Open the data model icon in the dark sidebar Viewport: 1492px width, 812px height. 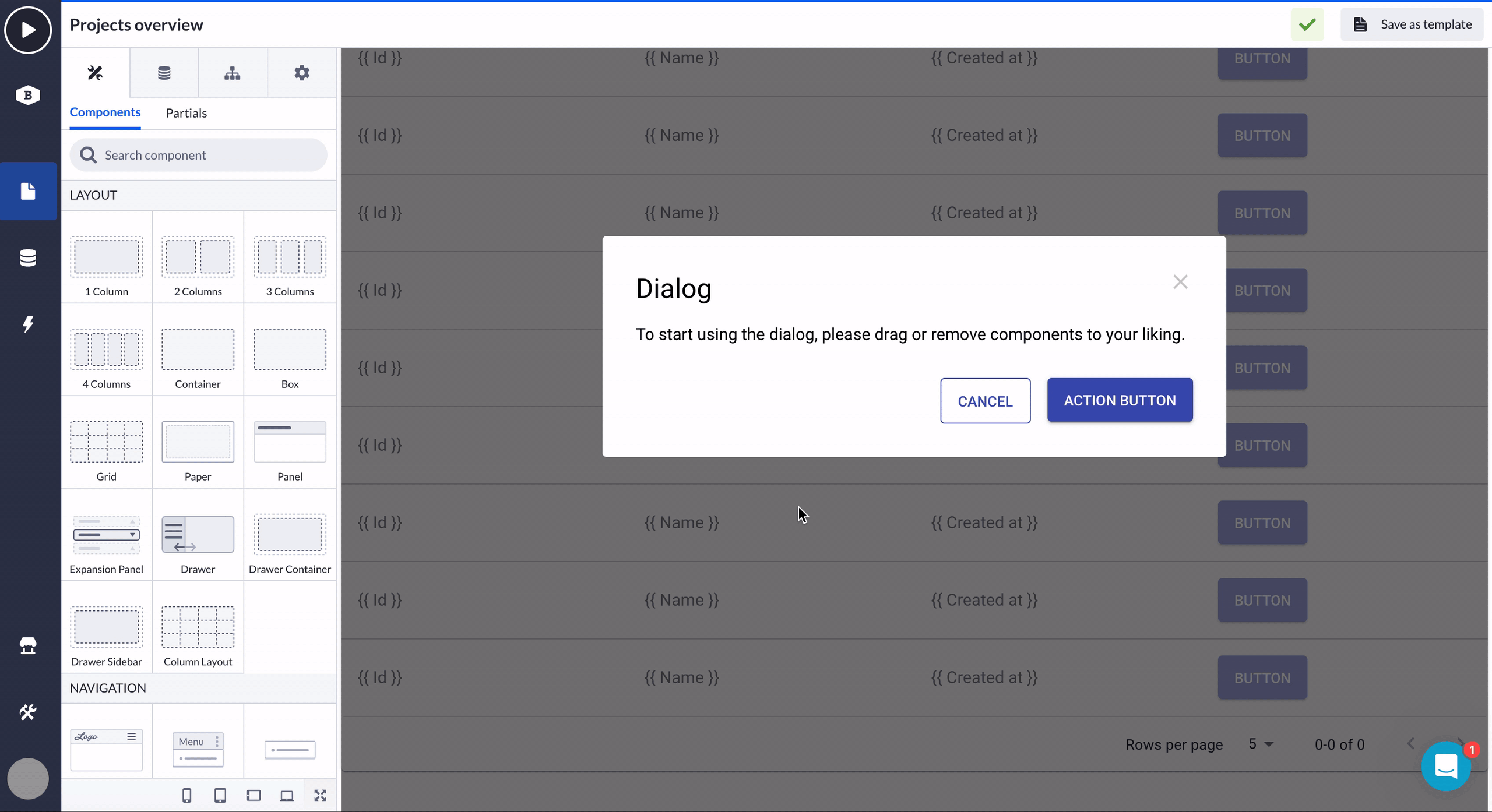[28, 257]
